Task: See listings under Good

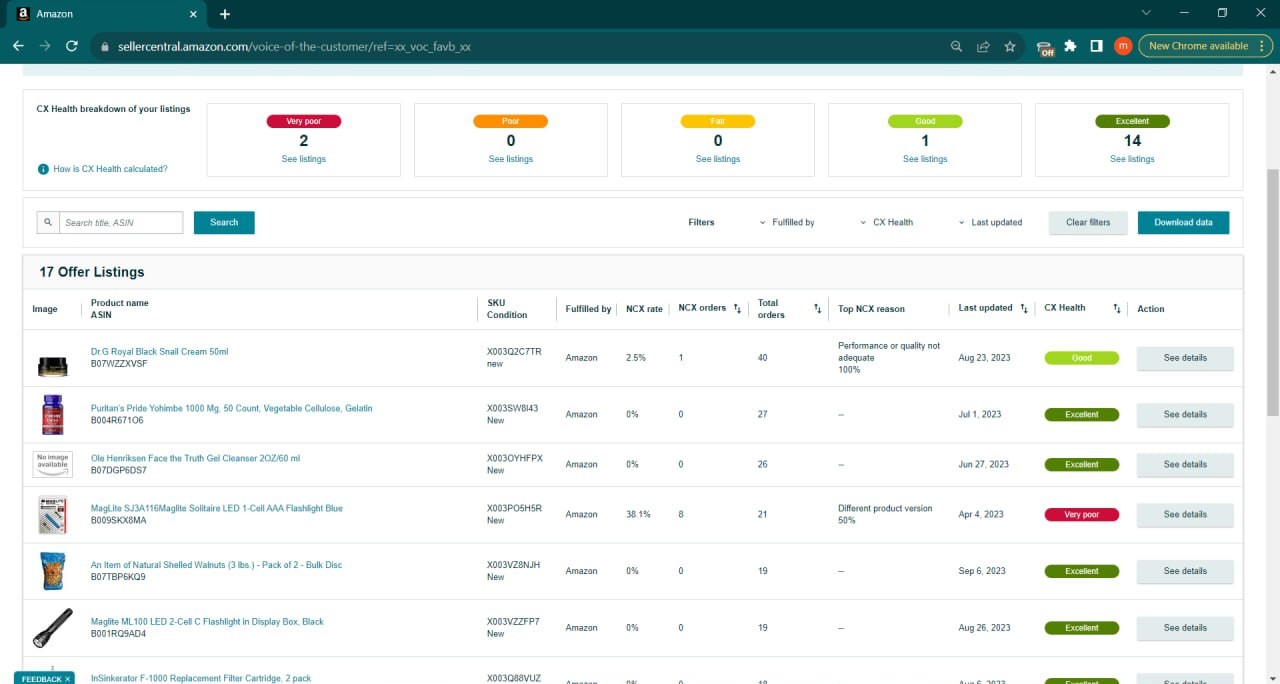Action: (925, 159)
